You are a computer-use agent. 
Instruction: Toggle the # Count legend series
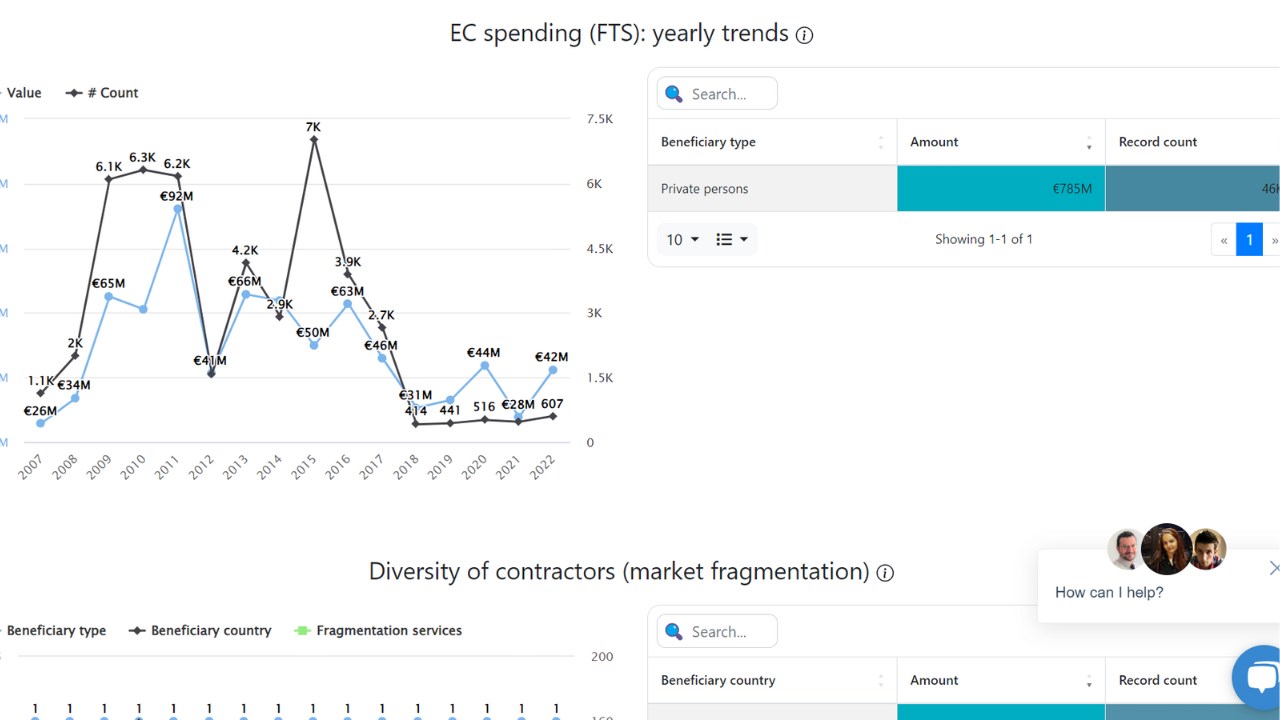(x=102, y=93)
